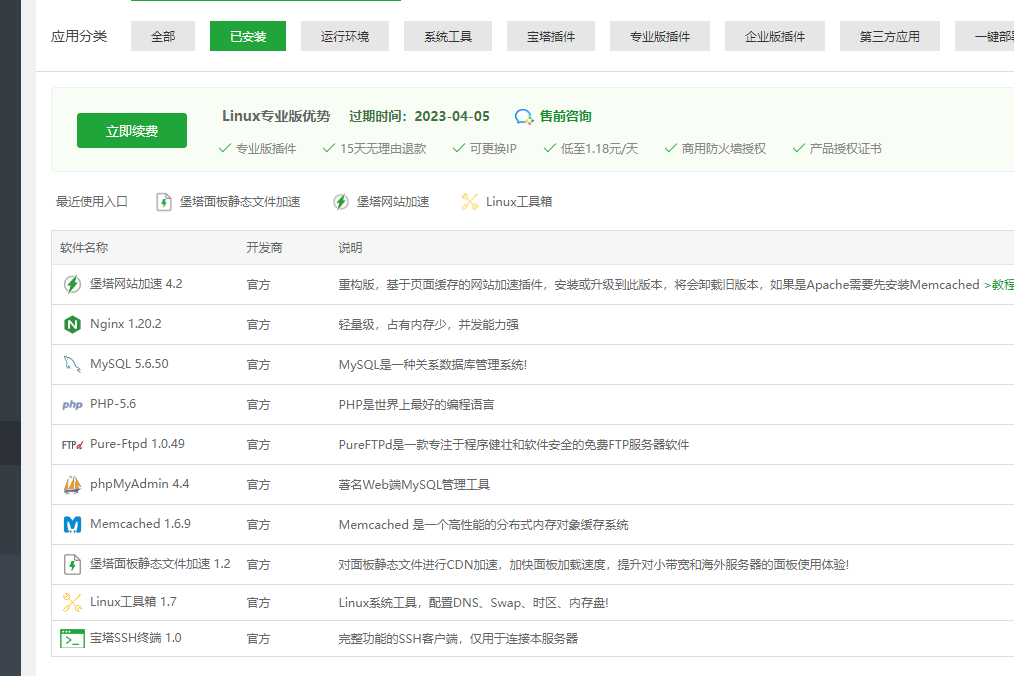The image size is (1014, 676).
Task: Click the Pure-Ftpd 1.0.49 FTP icon
Action: [x=72, y=445]
